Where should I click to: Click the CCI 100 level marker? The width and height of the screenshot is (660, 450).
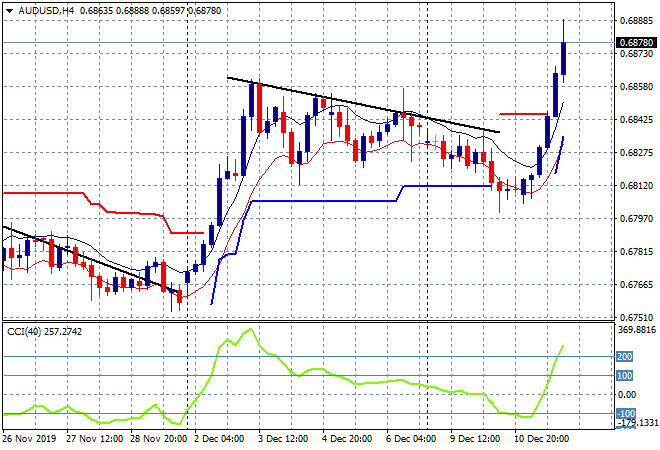[624, 375]
